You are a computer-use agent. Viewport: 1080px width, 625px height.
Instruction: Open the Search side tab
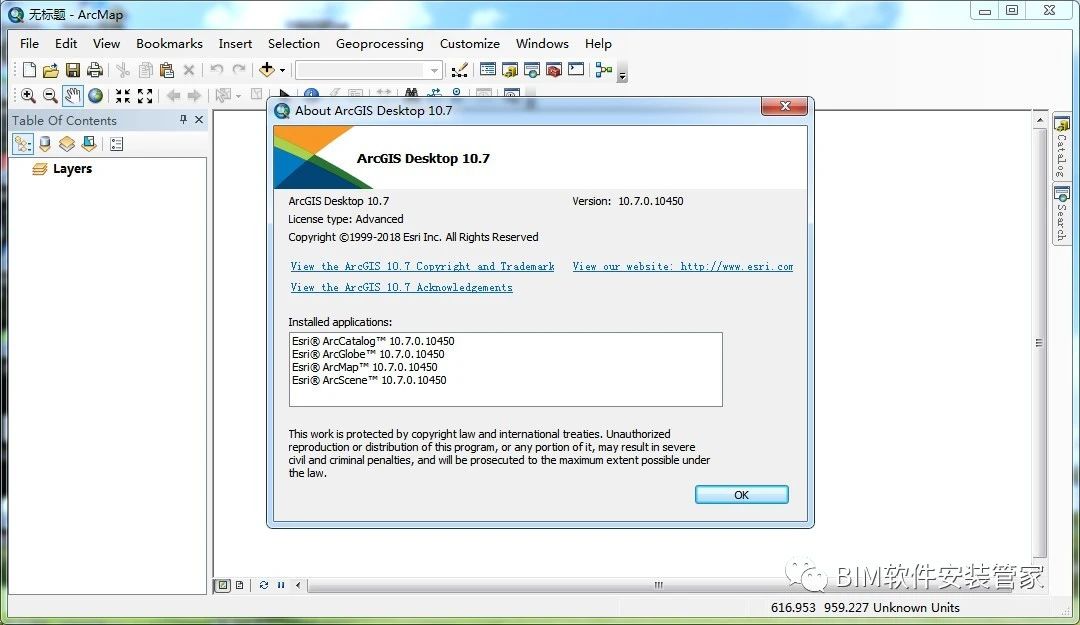click(1061, 214)
